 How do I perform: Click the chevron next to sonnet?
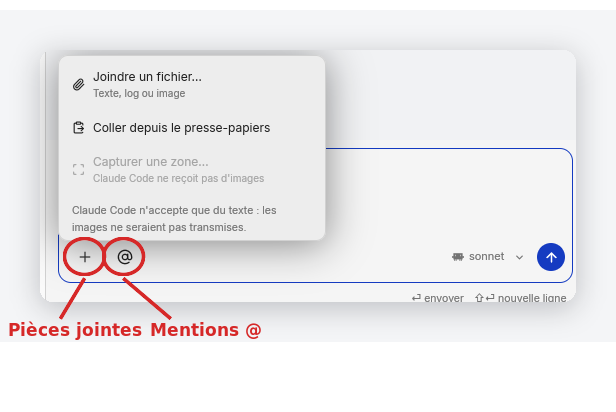(x=519, y=258)
